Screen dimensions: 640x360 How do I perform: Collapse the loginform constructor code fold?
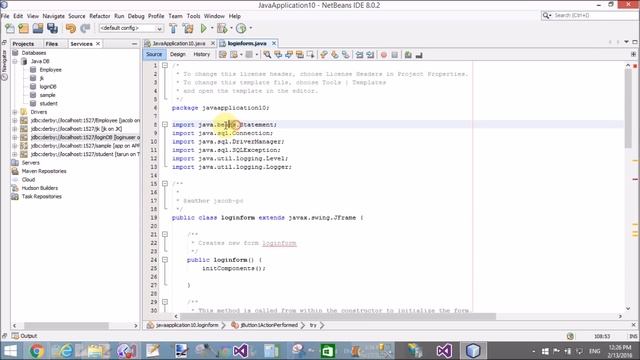click(165, 260)
